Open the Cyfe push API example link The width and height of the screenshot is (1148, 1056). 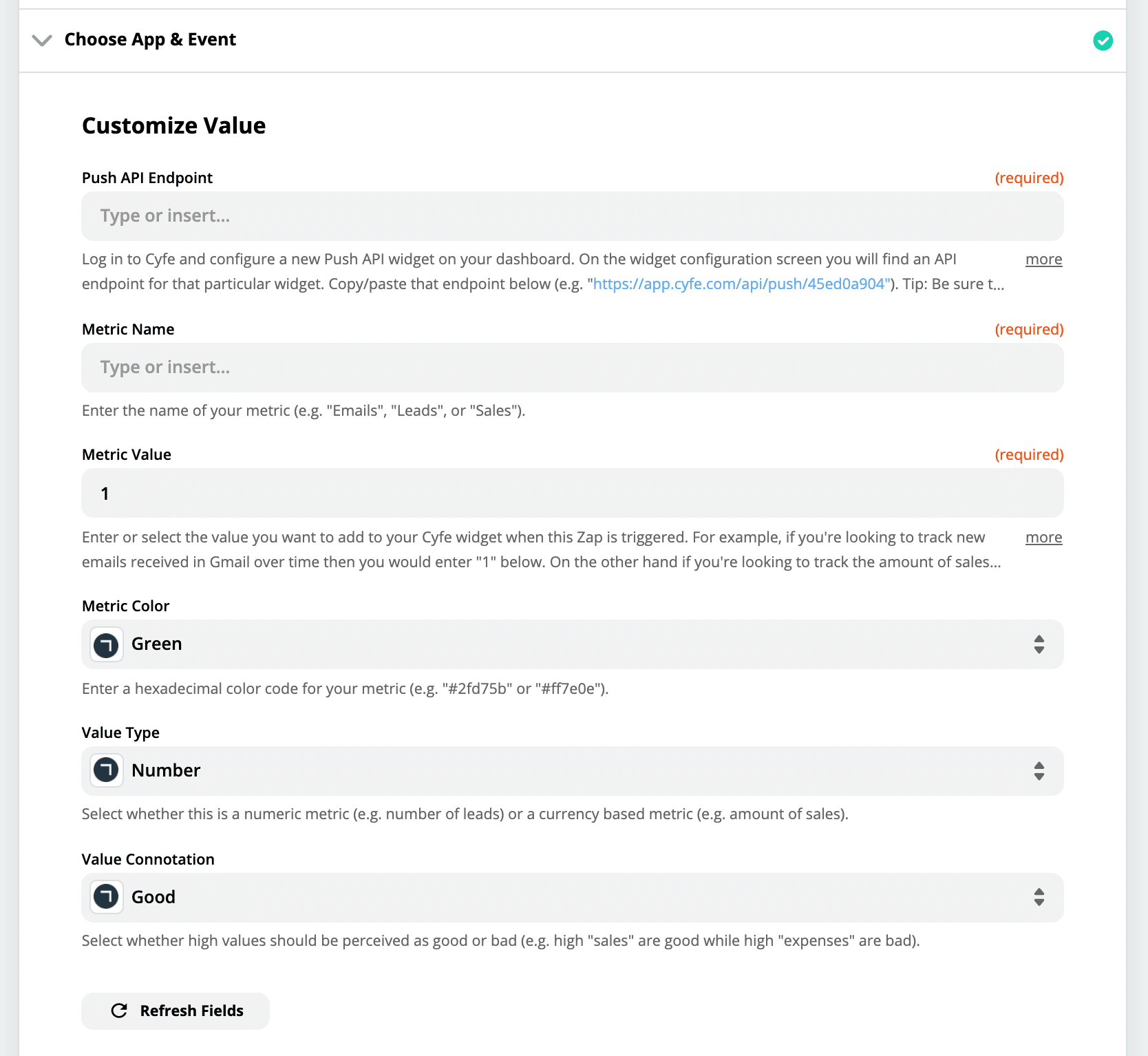(x=740, y=284)
